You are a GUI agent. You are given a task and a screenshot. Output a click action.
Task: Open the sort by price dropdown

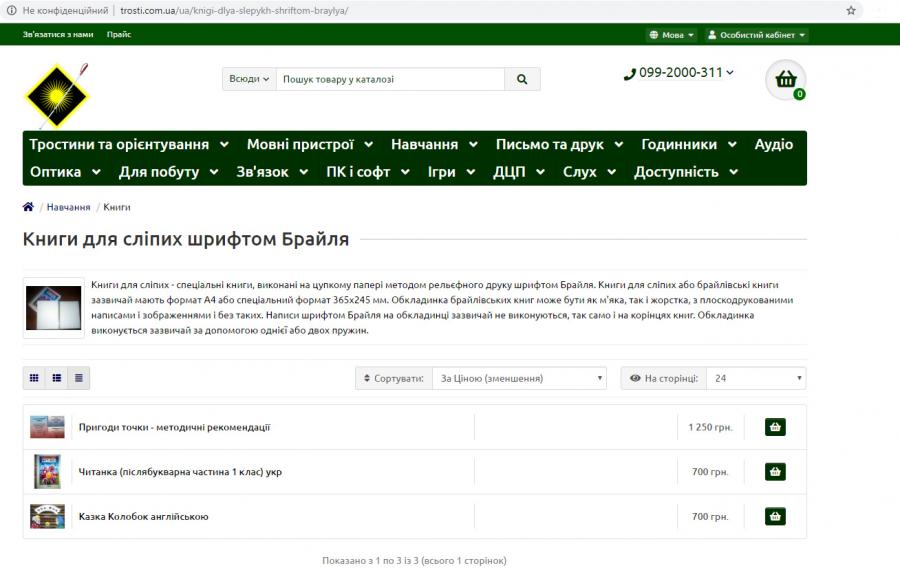pyautogui.click(x=518, y=379)
